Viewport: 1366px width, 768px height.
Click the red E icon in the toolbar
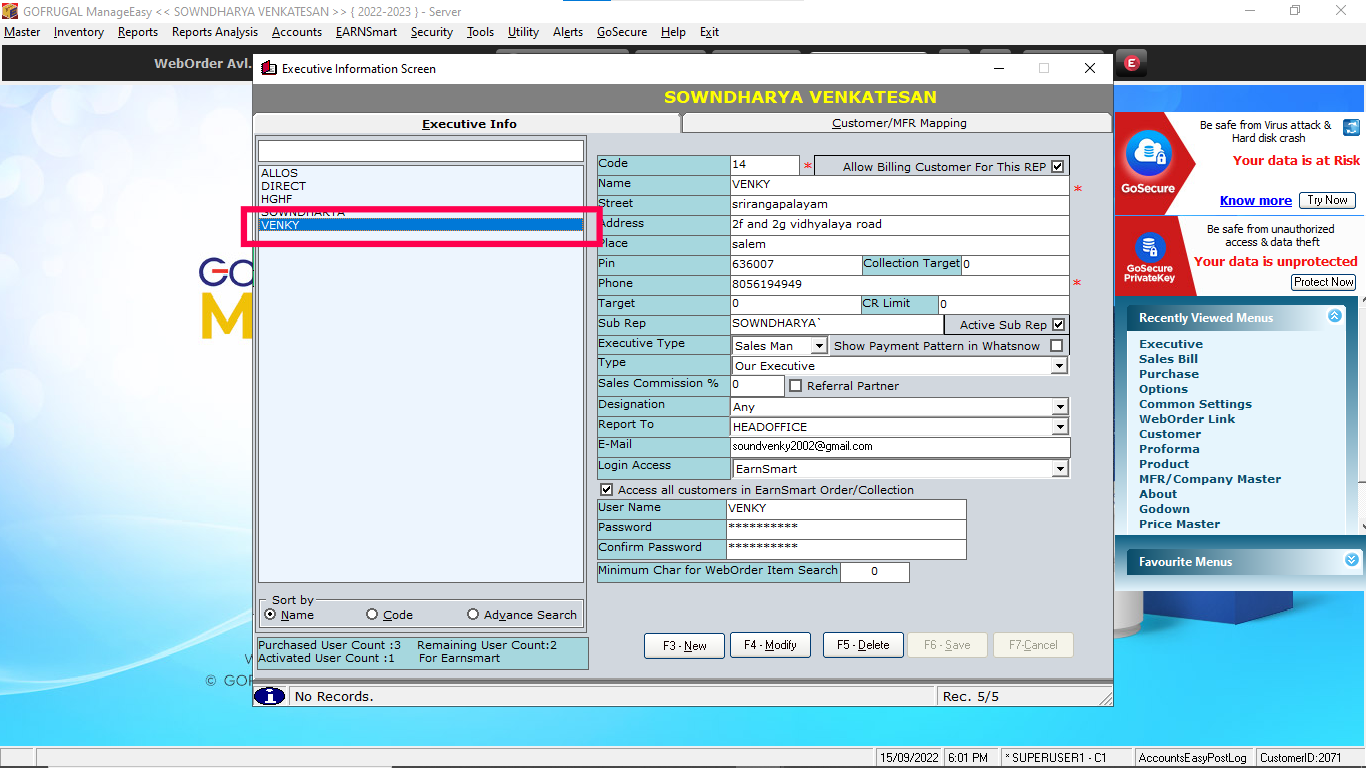click(1131, 63)
